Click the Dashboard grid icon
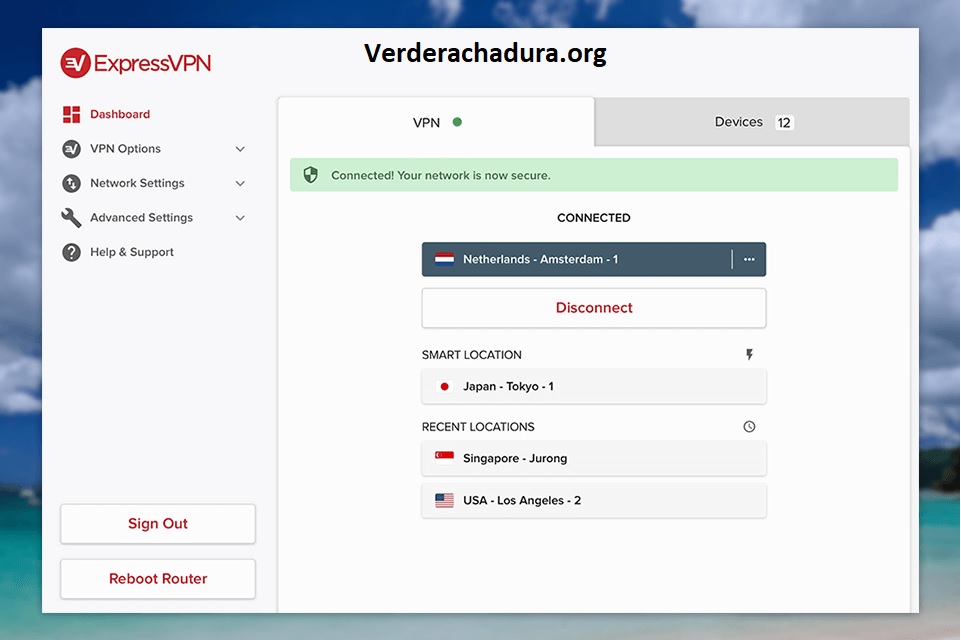Screen dimensions: 961x640 click(x=72, y=114)
